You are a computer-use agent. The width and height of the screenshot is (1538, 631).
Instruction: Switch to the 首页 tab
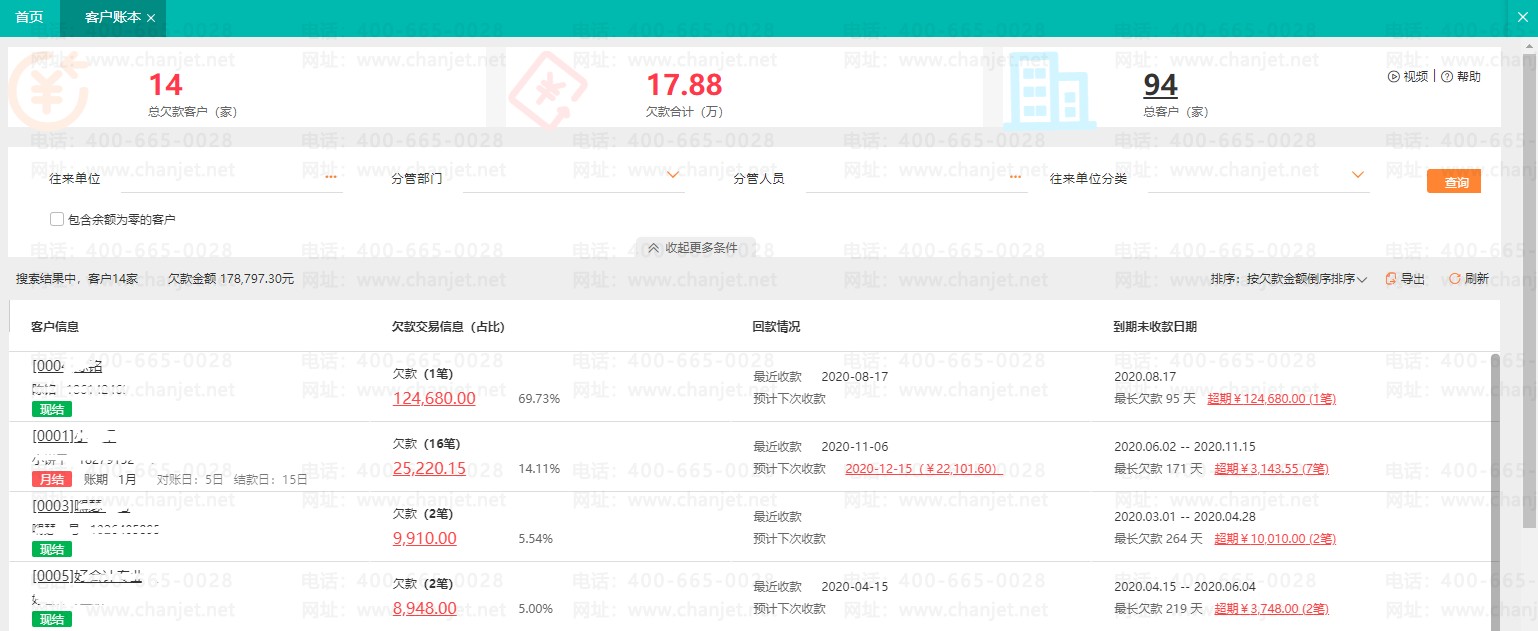click(30, 18)
